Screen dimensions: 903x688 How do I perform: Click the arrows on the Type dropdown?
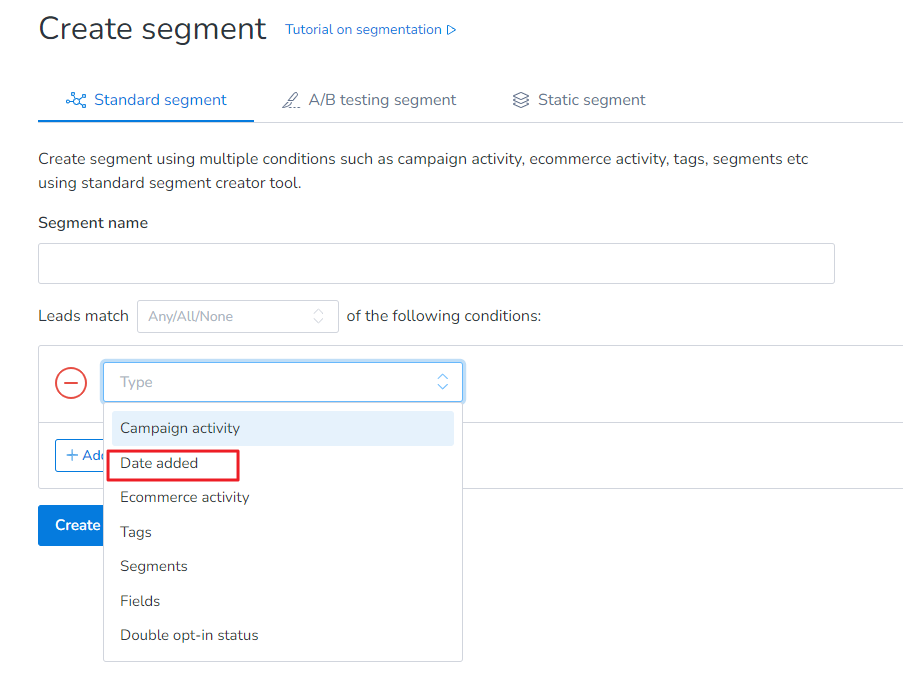pyautogui.click(x=442, y=382)
